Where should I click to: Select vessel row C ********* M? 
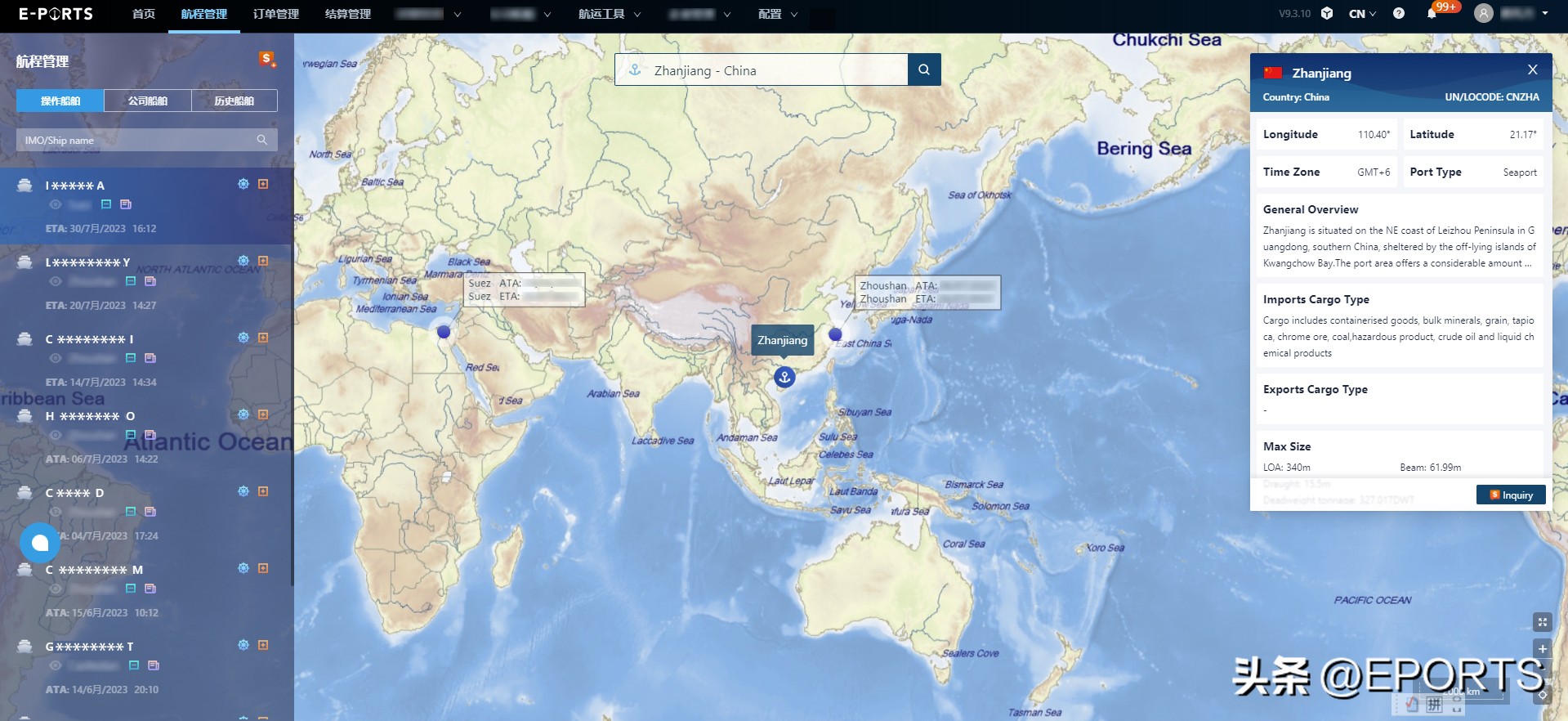(x=147, y=589)
